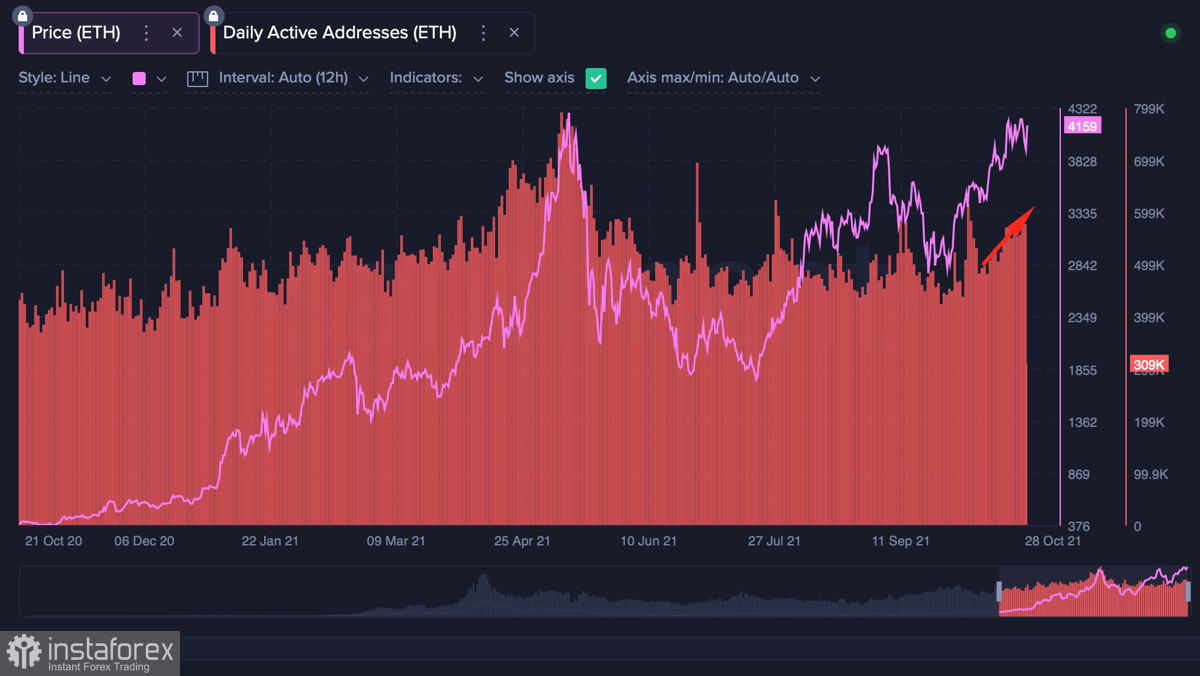
Task: Click the 25 Apr 21 date label
Action: [522, 541]
